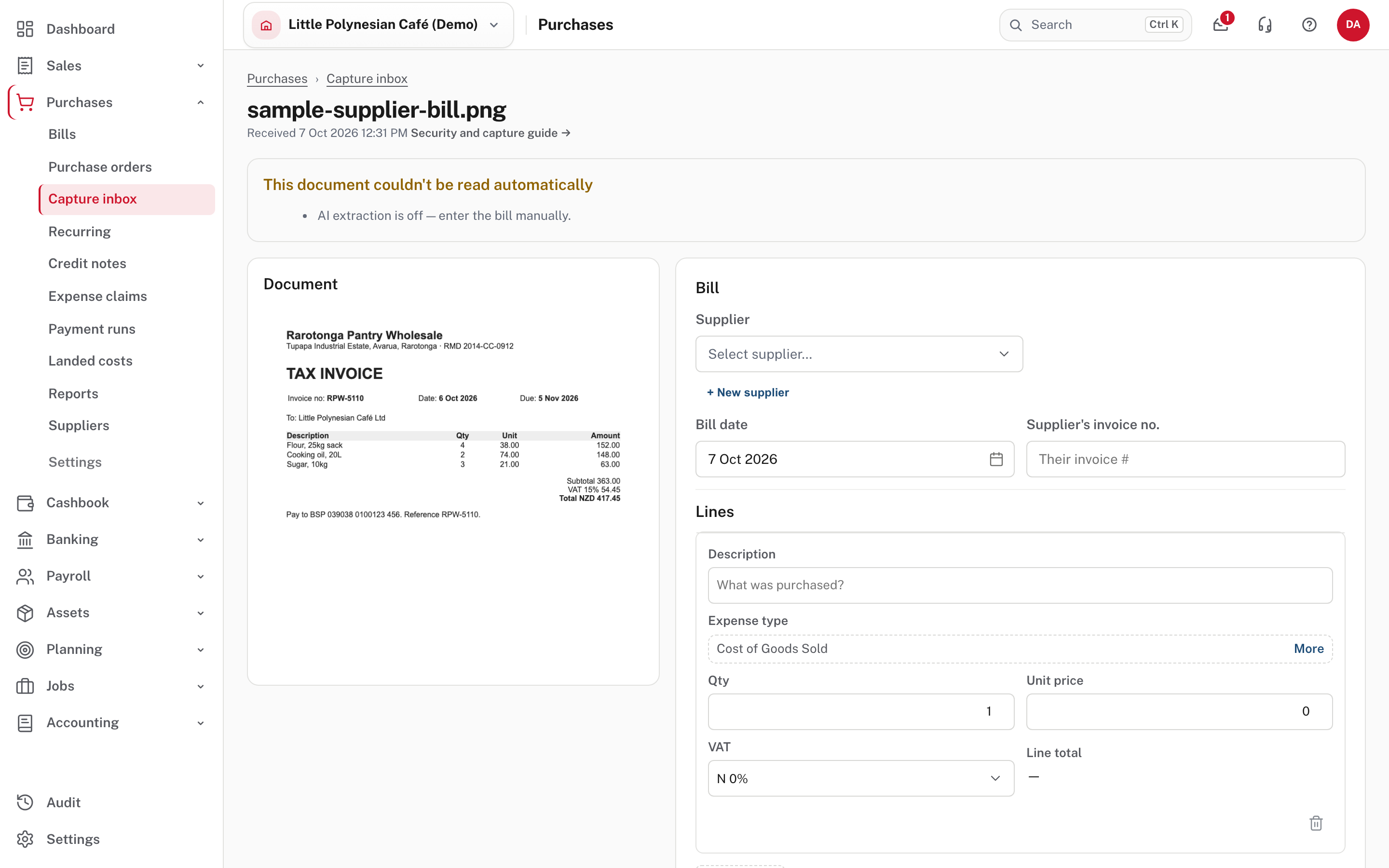Open the Select supplier dropdown
1389x868 pixels.
(858, 354)
